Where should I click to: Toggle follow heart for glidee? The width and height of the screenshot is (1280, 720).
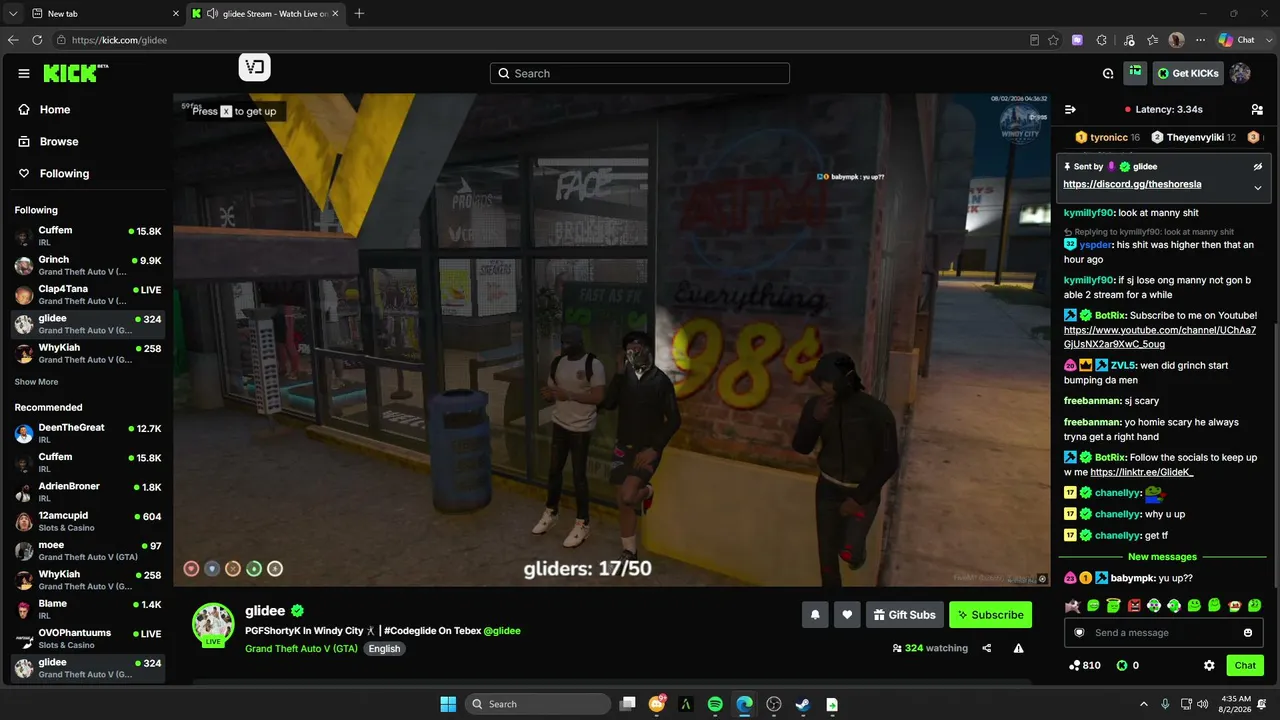click(x=847, y=615)
